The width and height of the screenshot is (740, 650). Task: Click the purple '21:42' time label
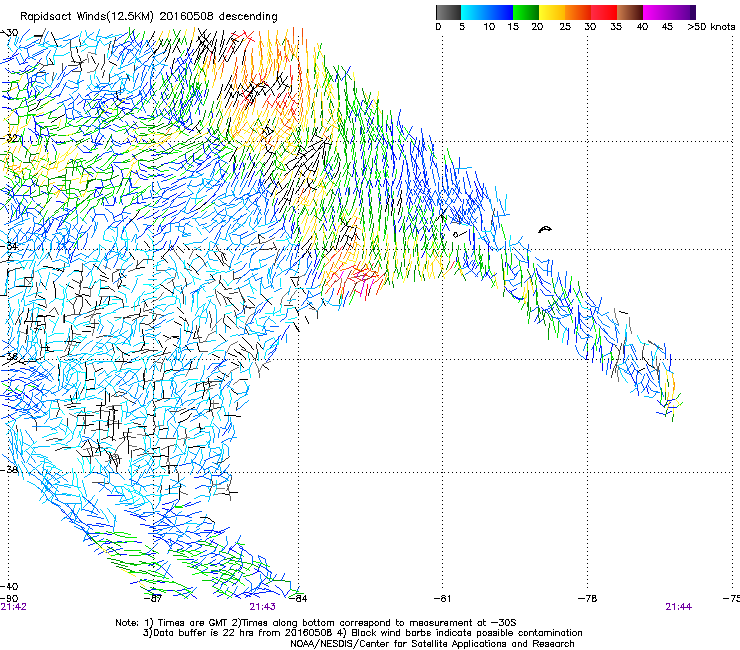(14, 607)
